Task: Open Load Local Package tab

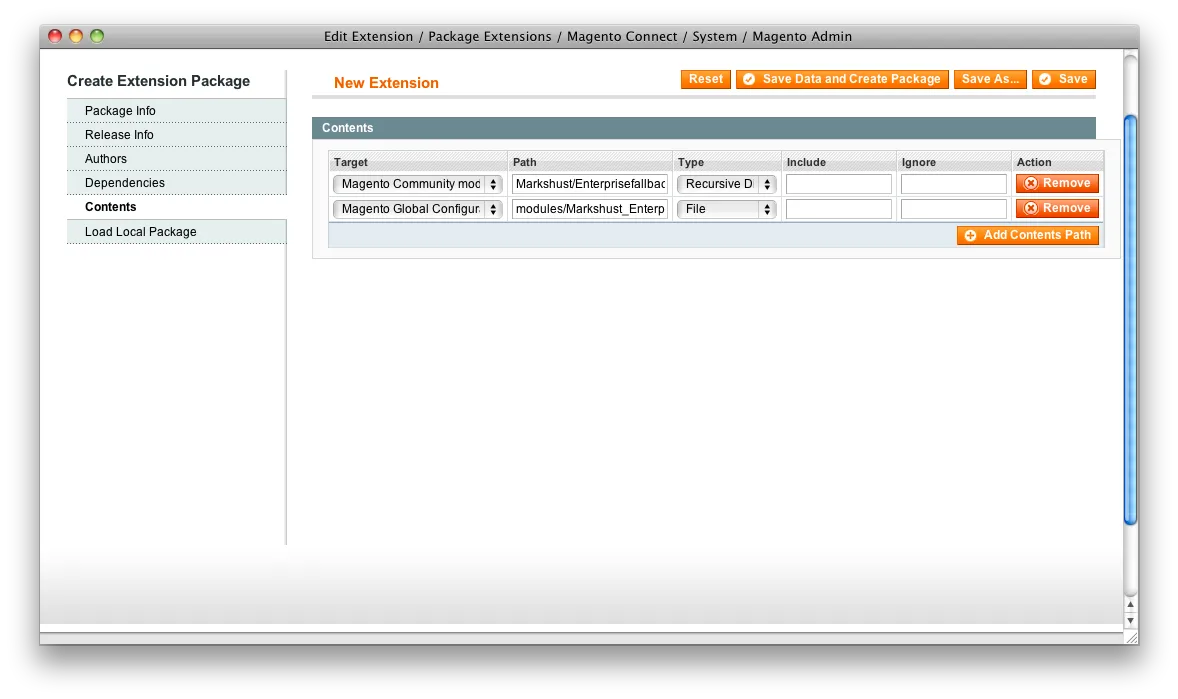Action: pyautogui.click(x=141, y=232)
